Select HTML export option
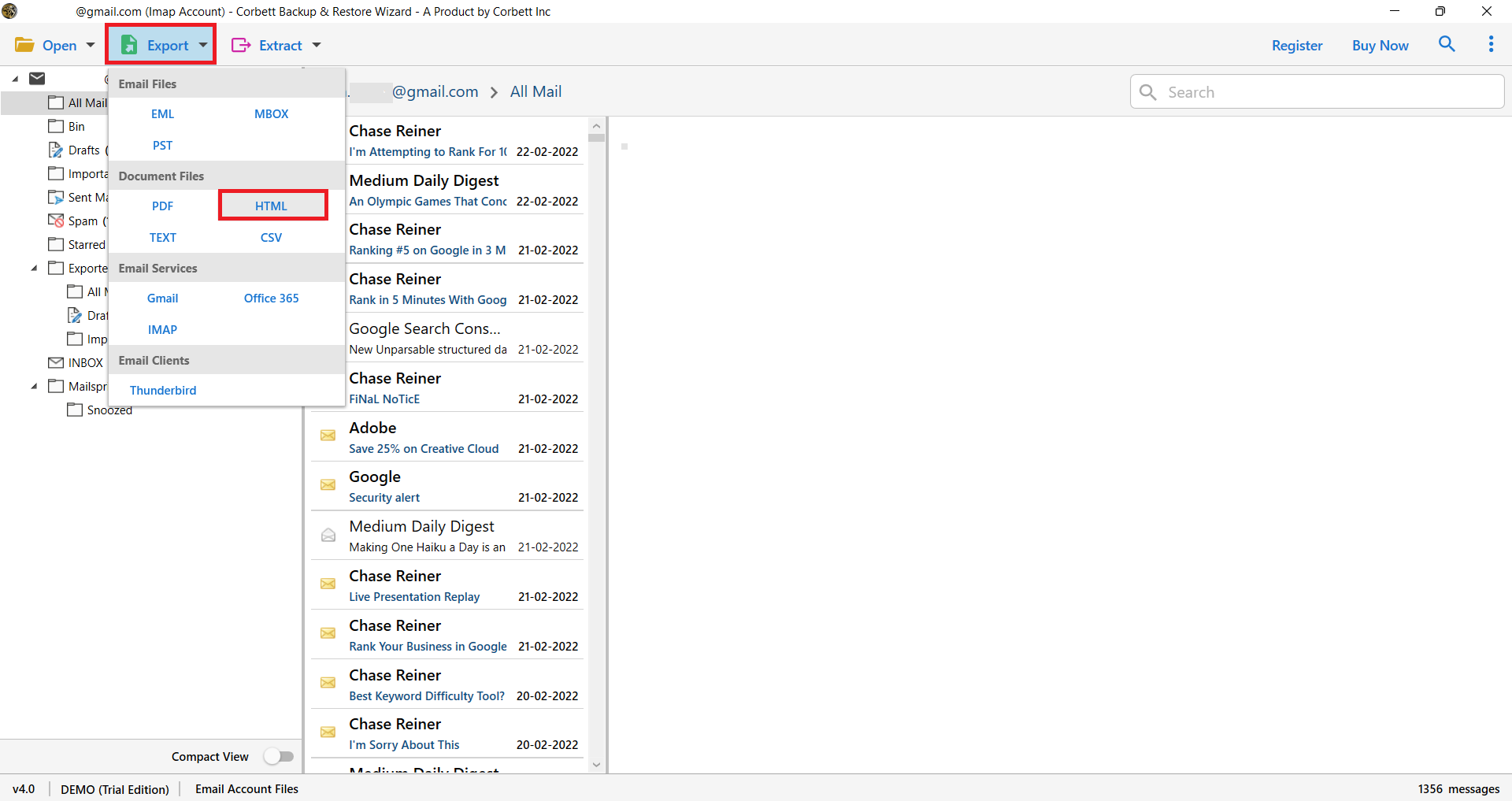The image size is (1512, 801). (x=272, y=206)
